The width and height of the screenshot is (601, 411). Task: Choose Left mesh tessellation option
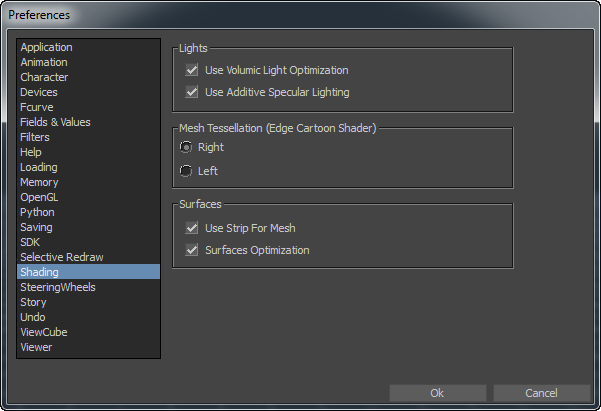pyautogui.click(x=186, y=171)
